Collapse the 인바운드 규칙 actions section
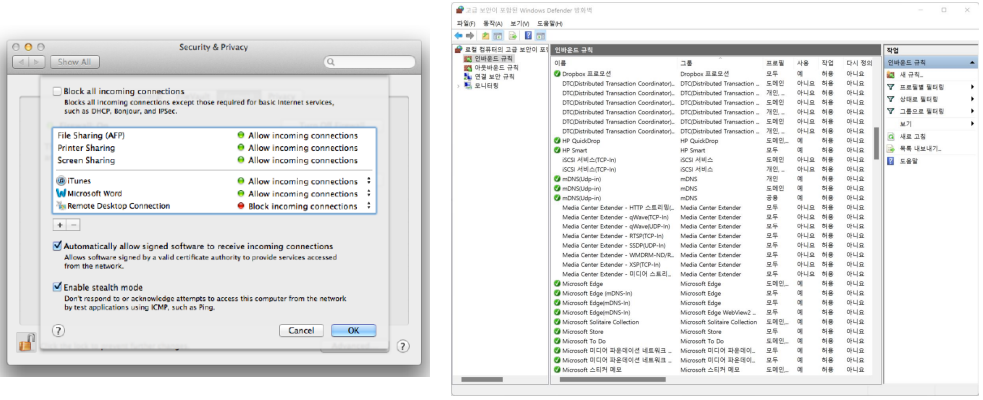 [x=972, y=63]
